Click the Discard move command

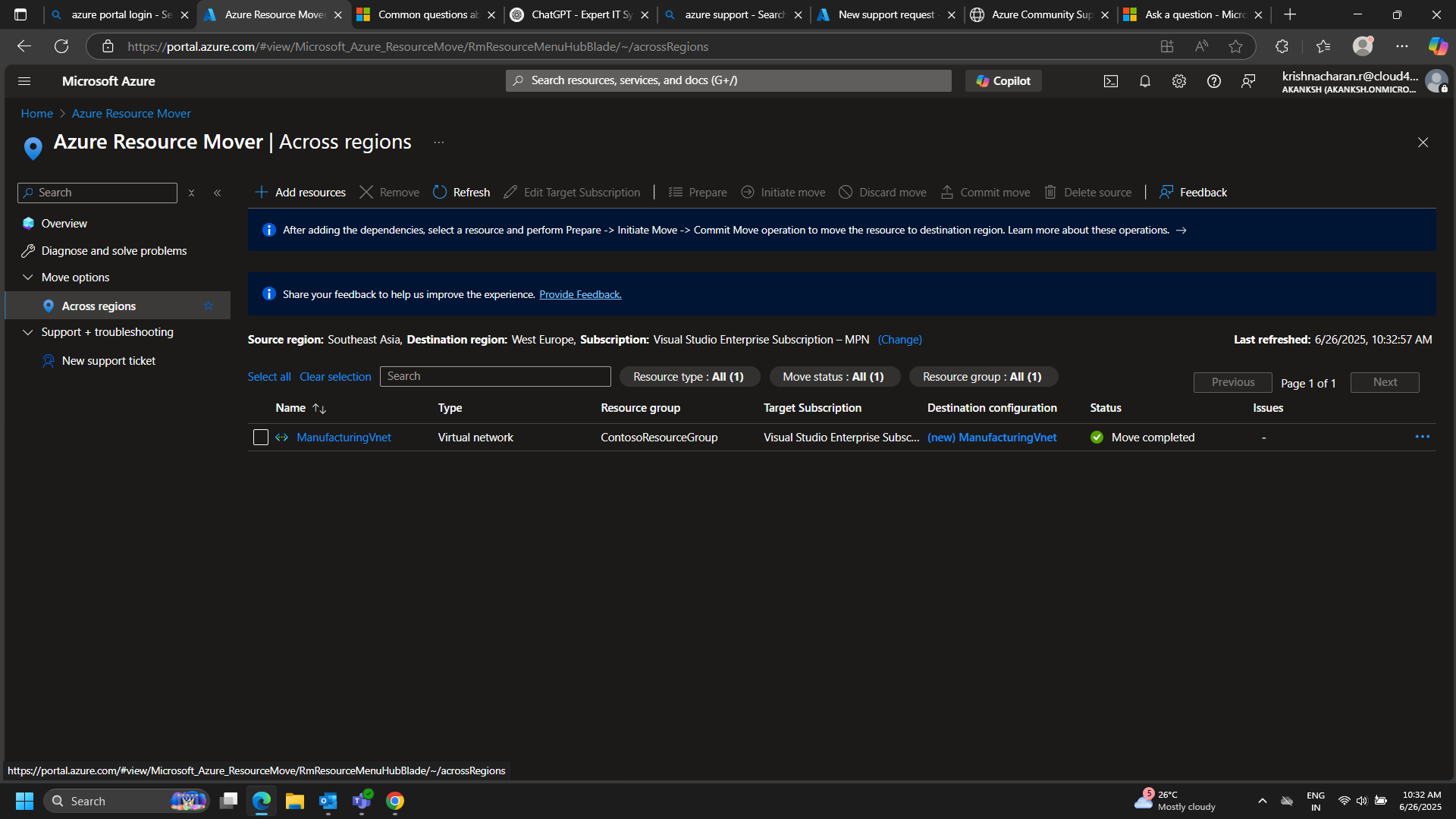pos(883,193)
